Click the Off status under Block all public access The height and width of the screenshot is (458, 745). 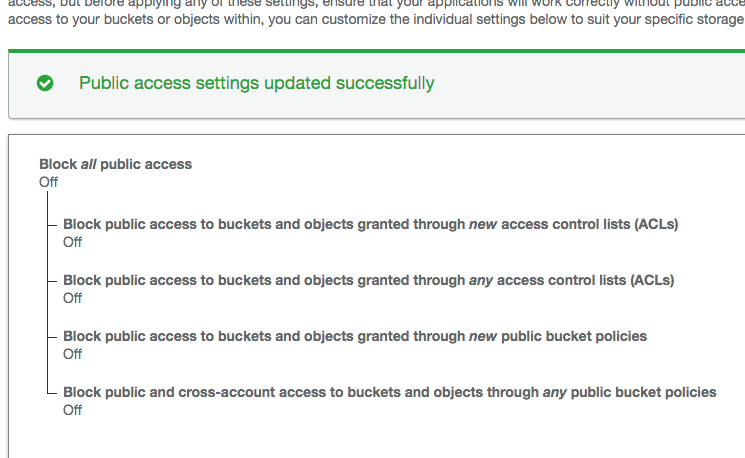49,182
